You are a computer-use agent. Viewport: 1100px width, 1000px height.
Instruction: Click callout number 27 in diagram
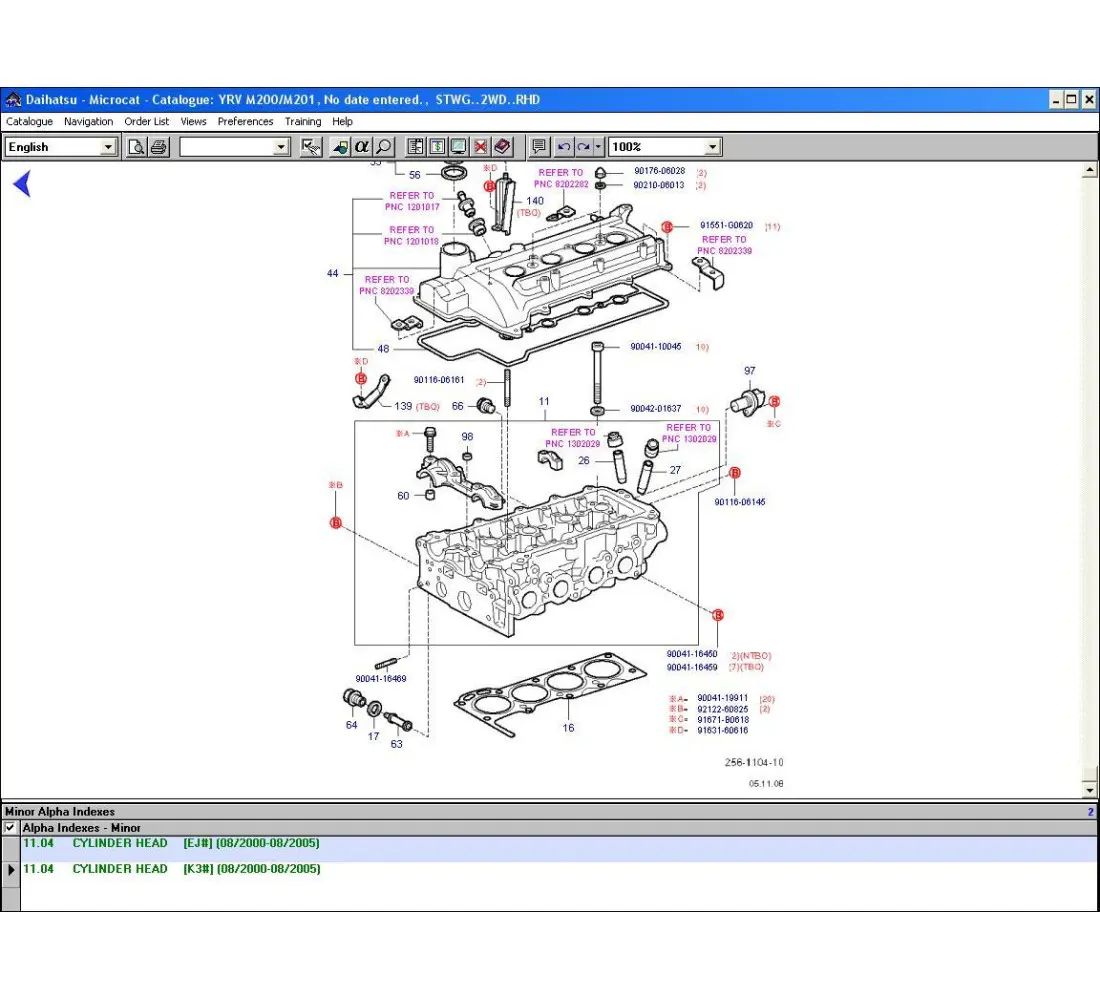point(675,470)
